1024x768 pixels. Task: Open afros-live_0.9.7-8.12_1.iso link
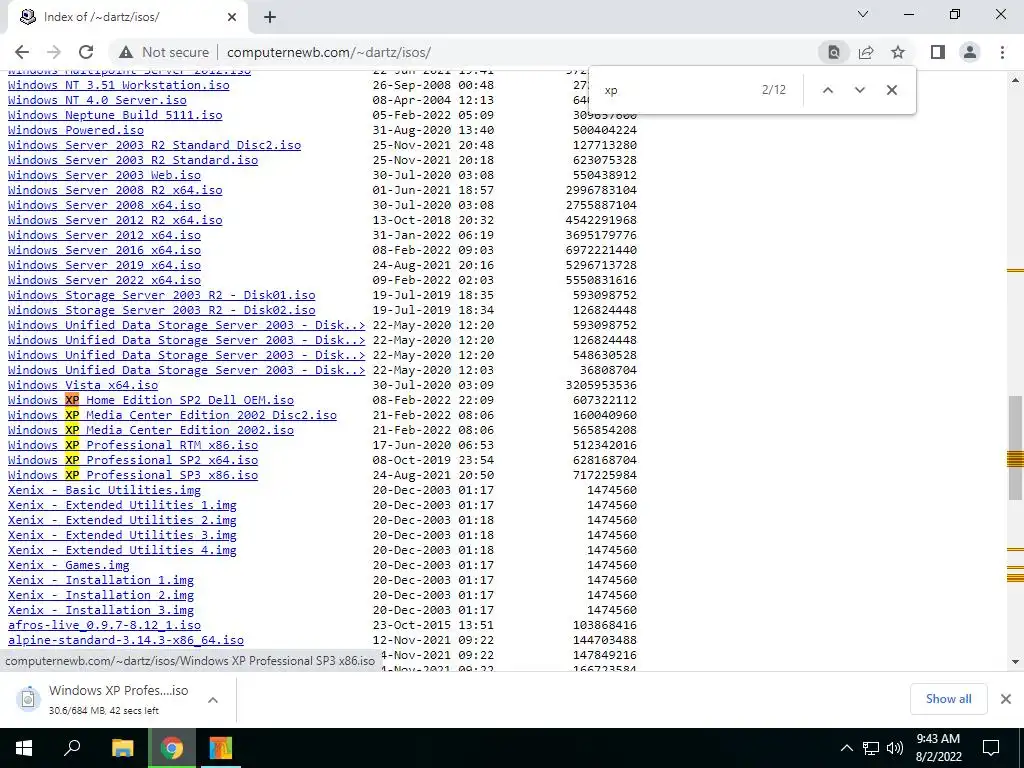[x=104, y=625]
